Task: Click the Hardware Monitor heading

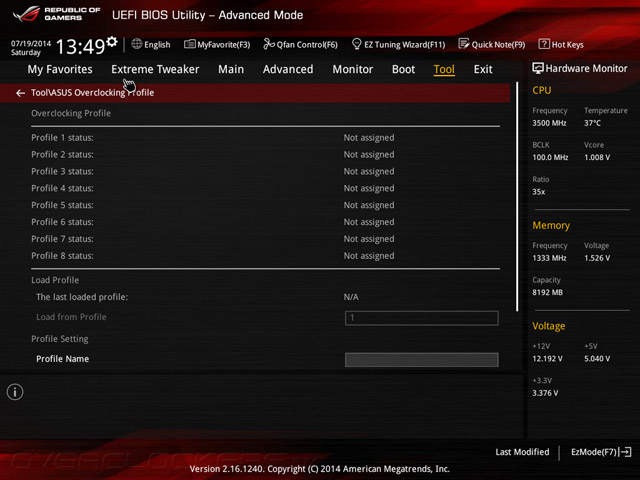Action: [x=587, y=69]
